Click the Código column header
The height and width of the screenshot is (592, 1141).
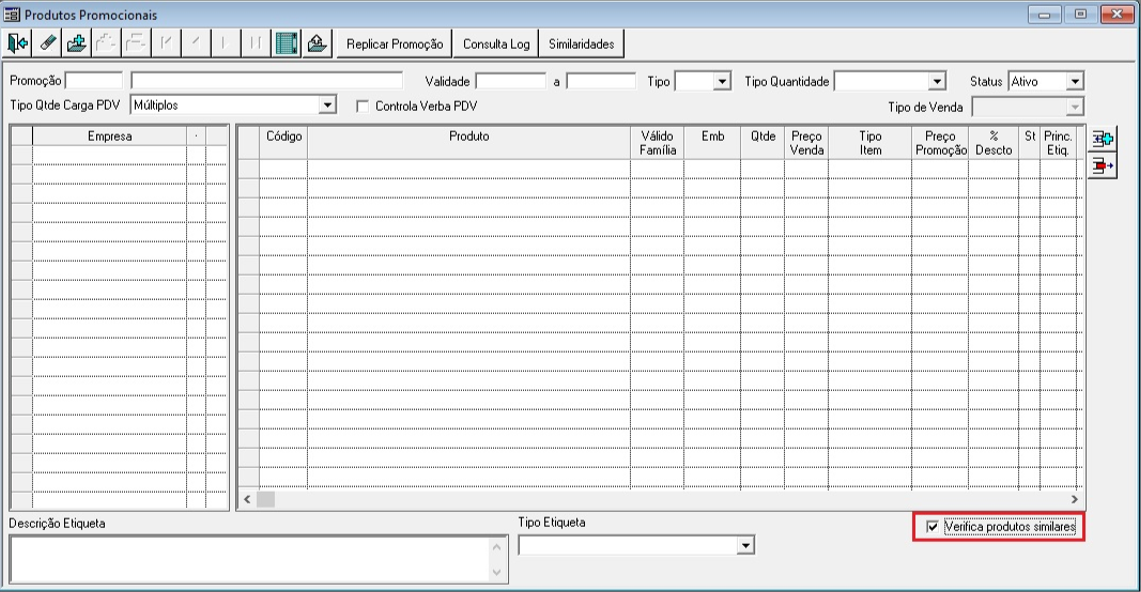[x=284, y=143]
